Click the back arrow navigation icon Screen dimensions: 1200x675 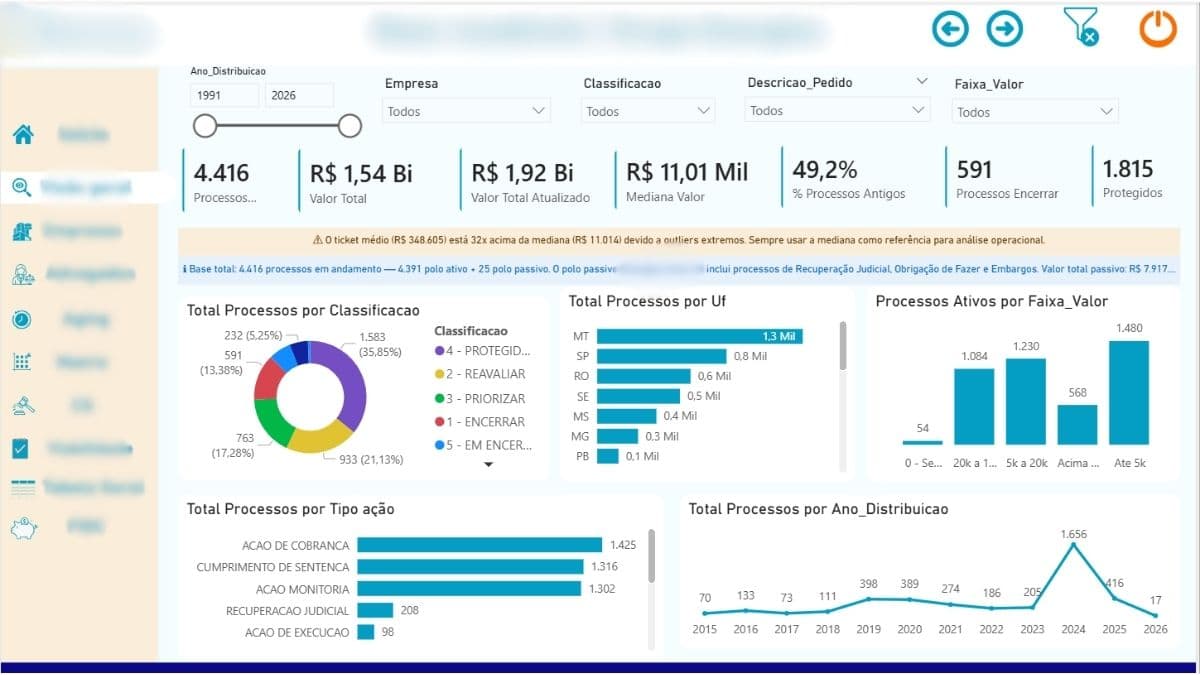pyautogui.click(x=950, y=29)
